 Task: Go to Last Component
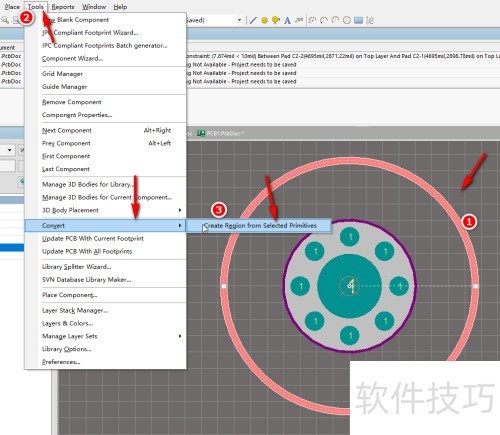[105, 169]
